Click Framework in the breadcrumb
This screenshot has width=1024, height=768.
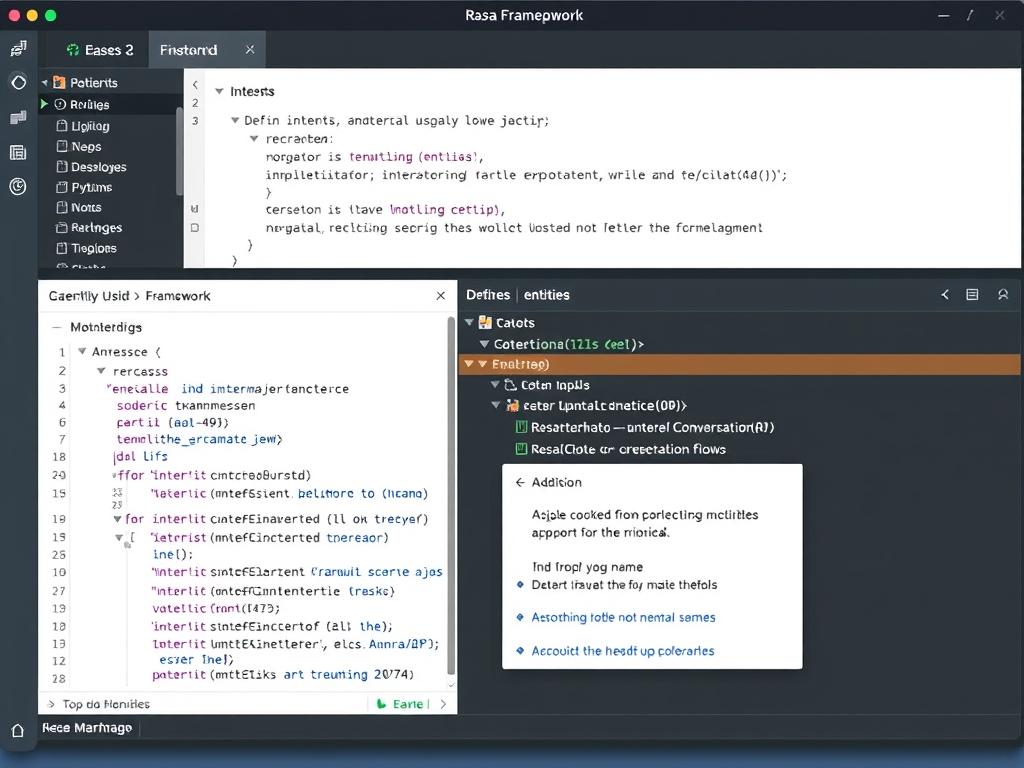pyautogui.click(x=178, y=296)
